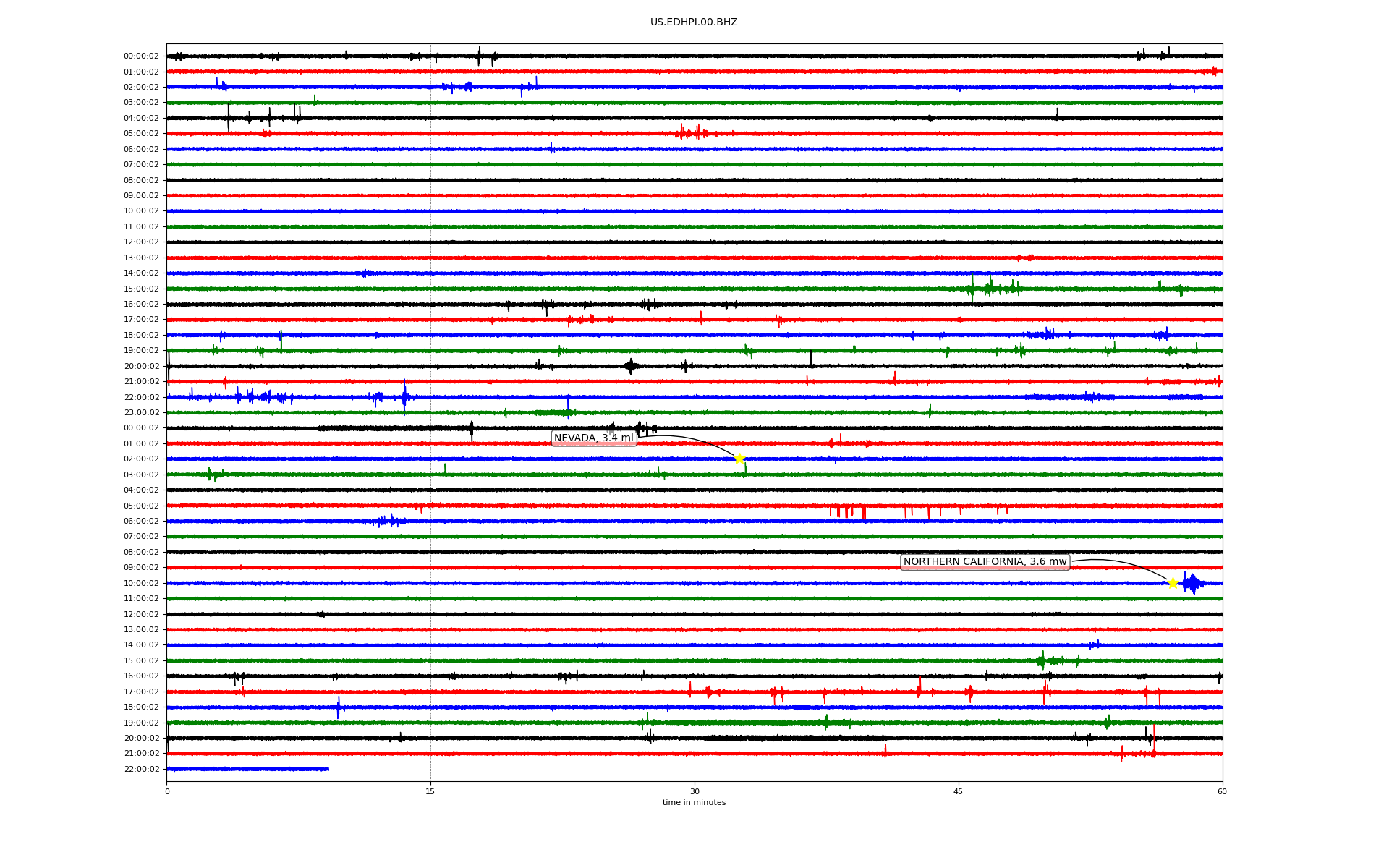This screenshot has height=868, width=1389.
Task: Select the NEVADA, 3.4 ml annotation label
Action: point(594,438)
